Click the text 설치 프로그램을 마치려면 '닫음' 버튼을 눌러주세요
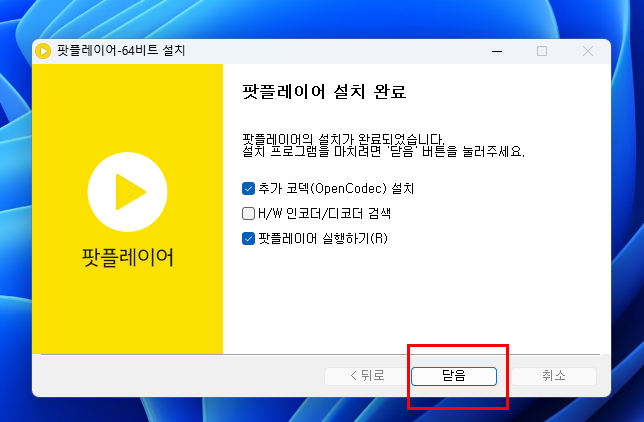 pos(383,152)
